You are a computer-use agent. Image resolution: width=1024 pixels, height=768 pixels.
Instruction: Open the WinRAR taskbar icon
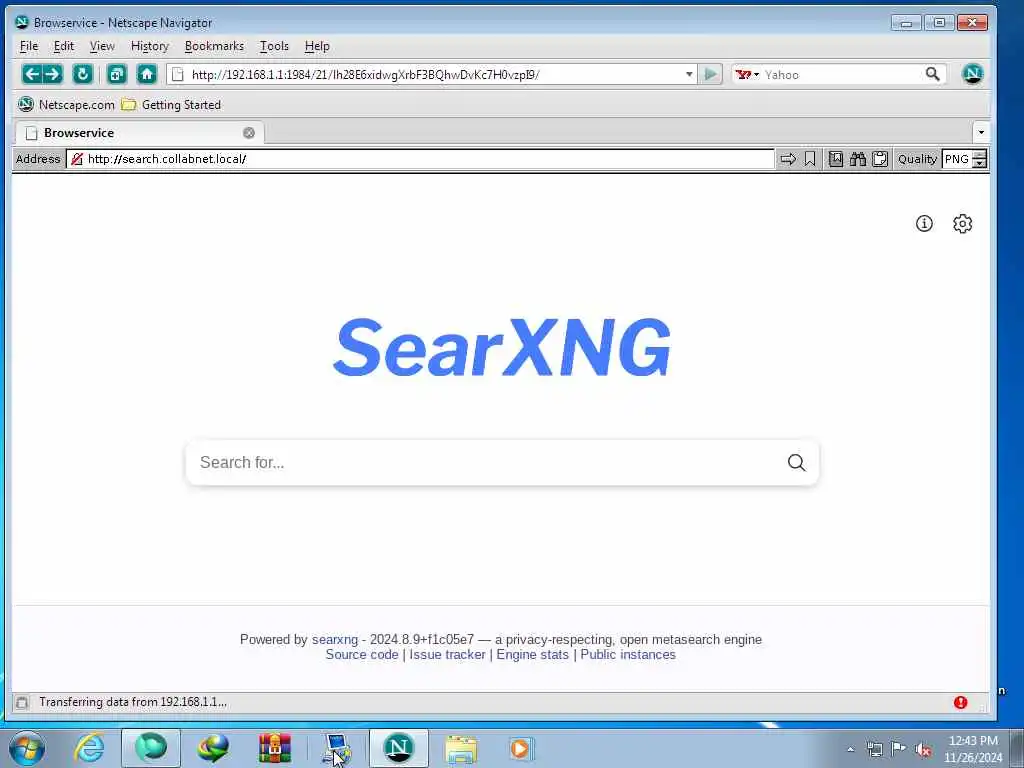(274, 748)
